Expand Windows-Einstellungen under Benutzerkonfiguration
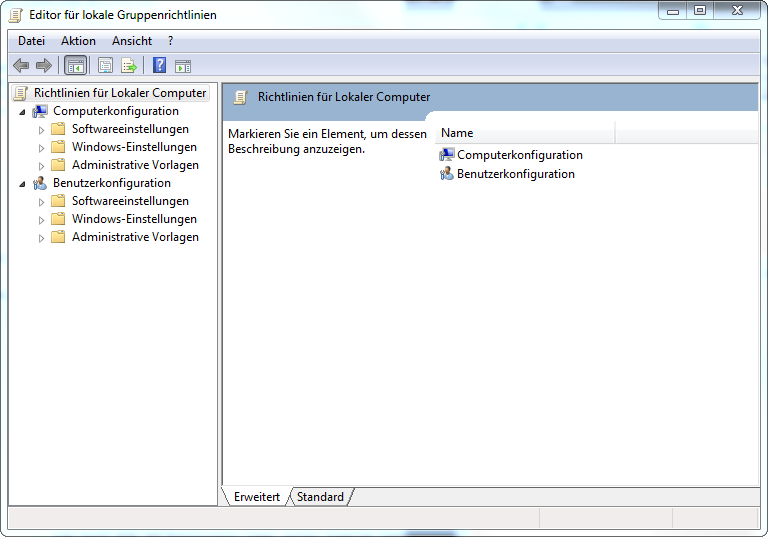The image size is (768, 537). coord(41,220)
